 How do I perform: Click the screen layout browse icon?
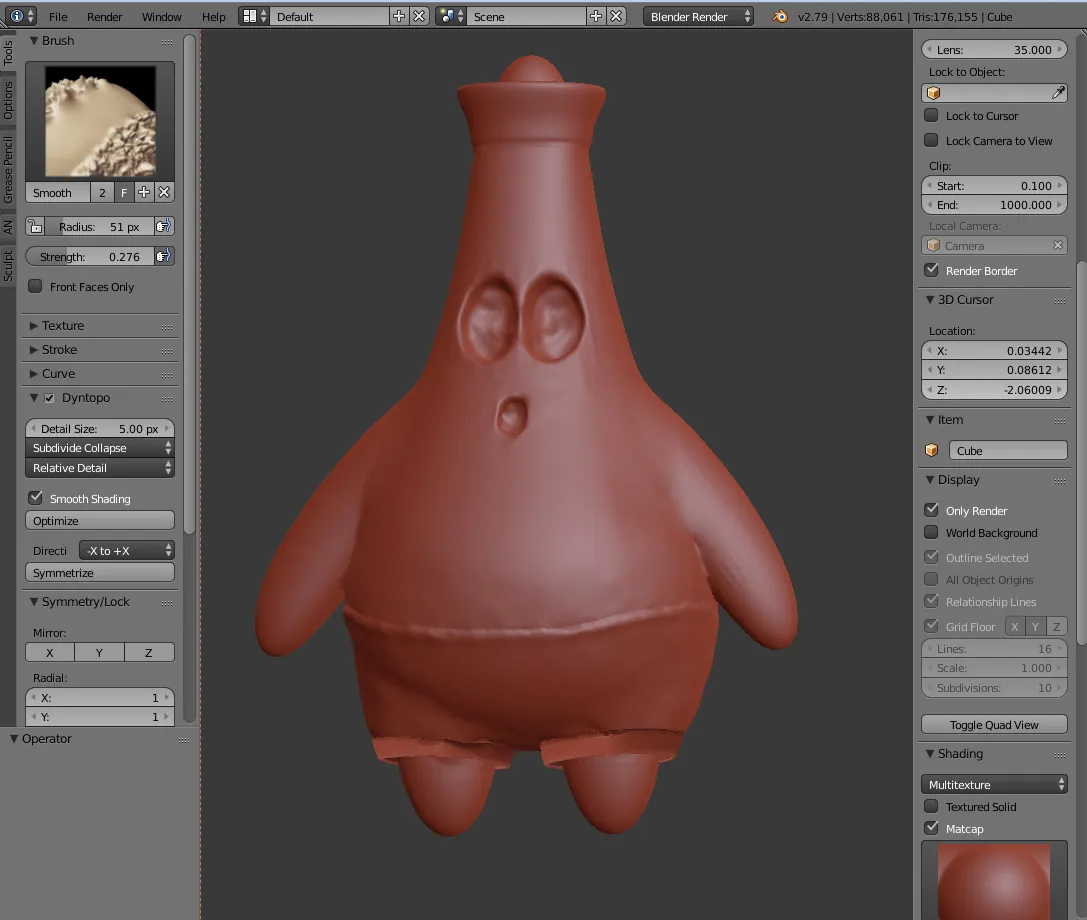point(254,16)
